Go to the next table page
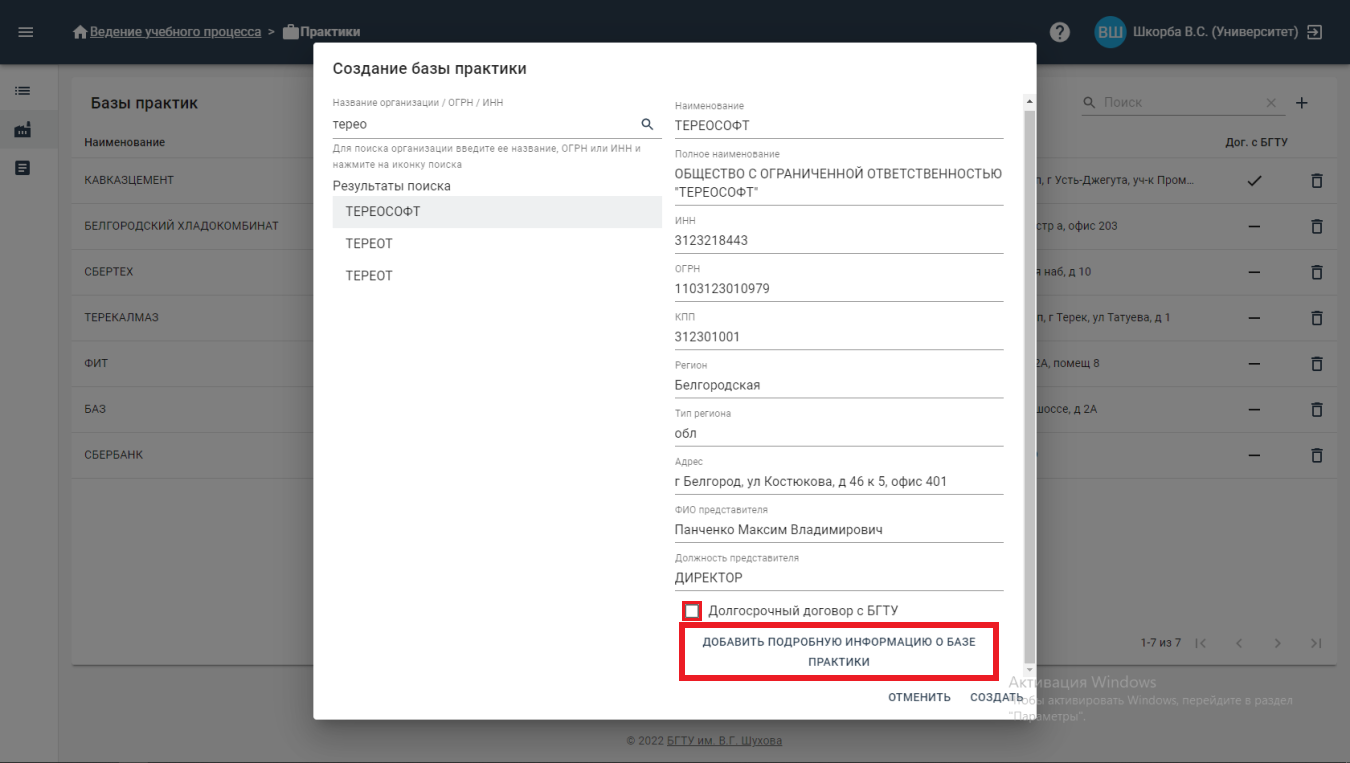 pos(1277,643)
